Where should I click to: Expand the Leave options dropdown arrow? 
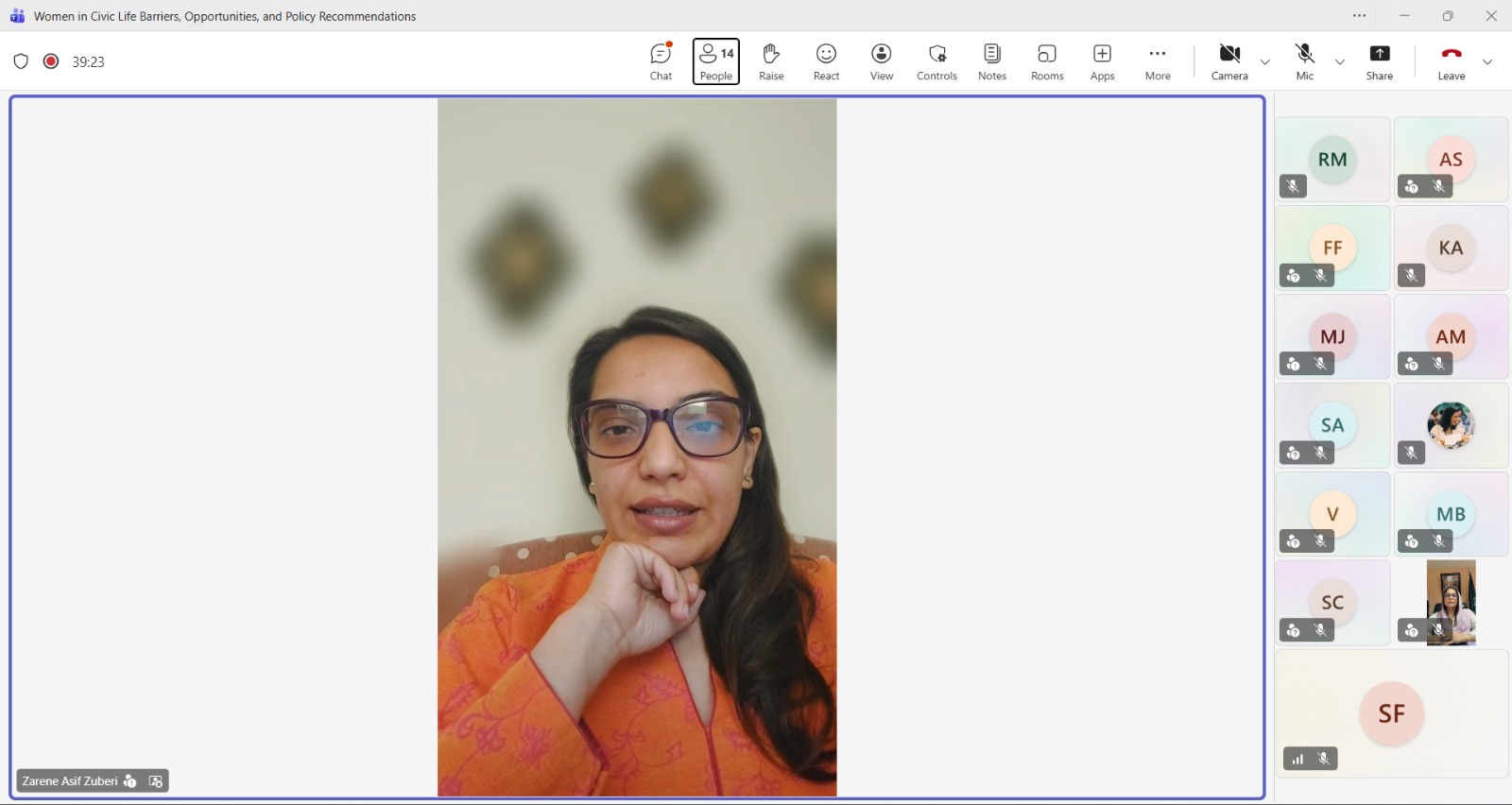point(1487,62)
